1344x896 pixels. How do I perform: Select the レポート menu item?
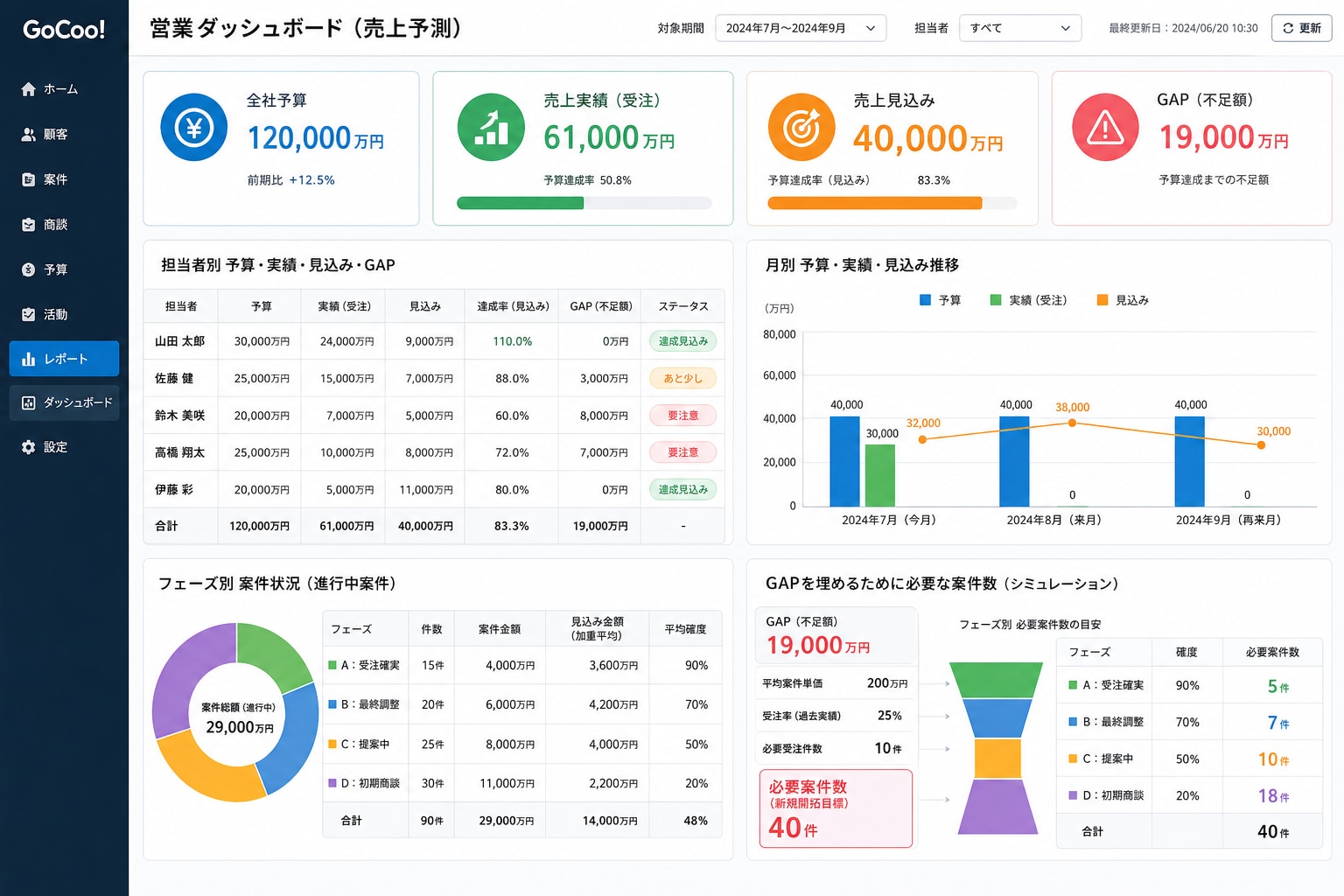click(x=64, y=359)
